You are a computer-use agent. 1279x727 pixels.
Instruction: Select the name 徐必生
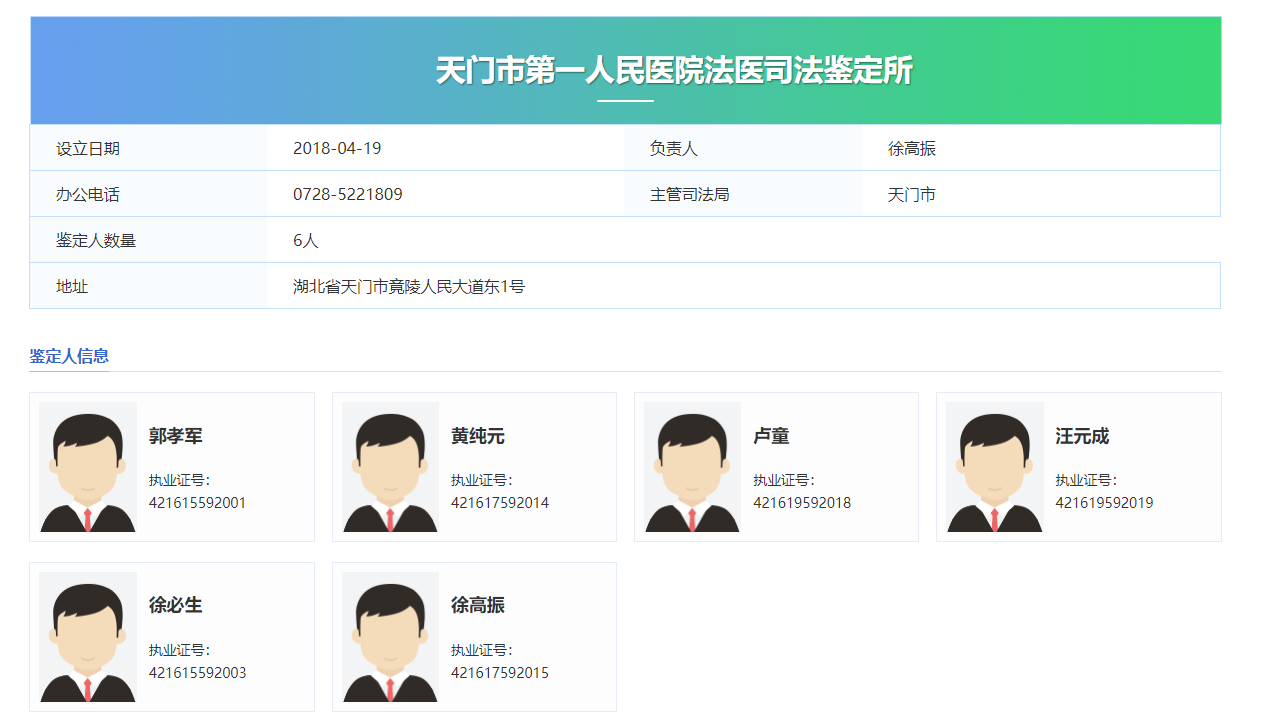point(176,605)
